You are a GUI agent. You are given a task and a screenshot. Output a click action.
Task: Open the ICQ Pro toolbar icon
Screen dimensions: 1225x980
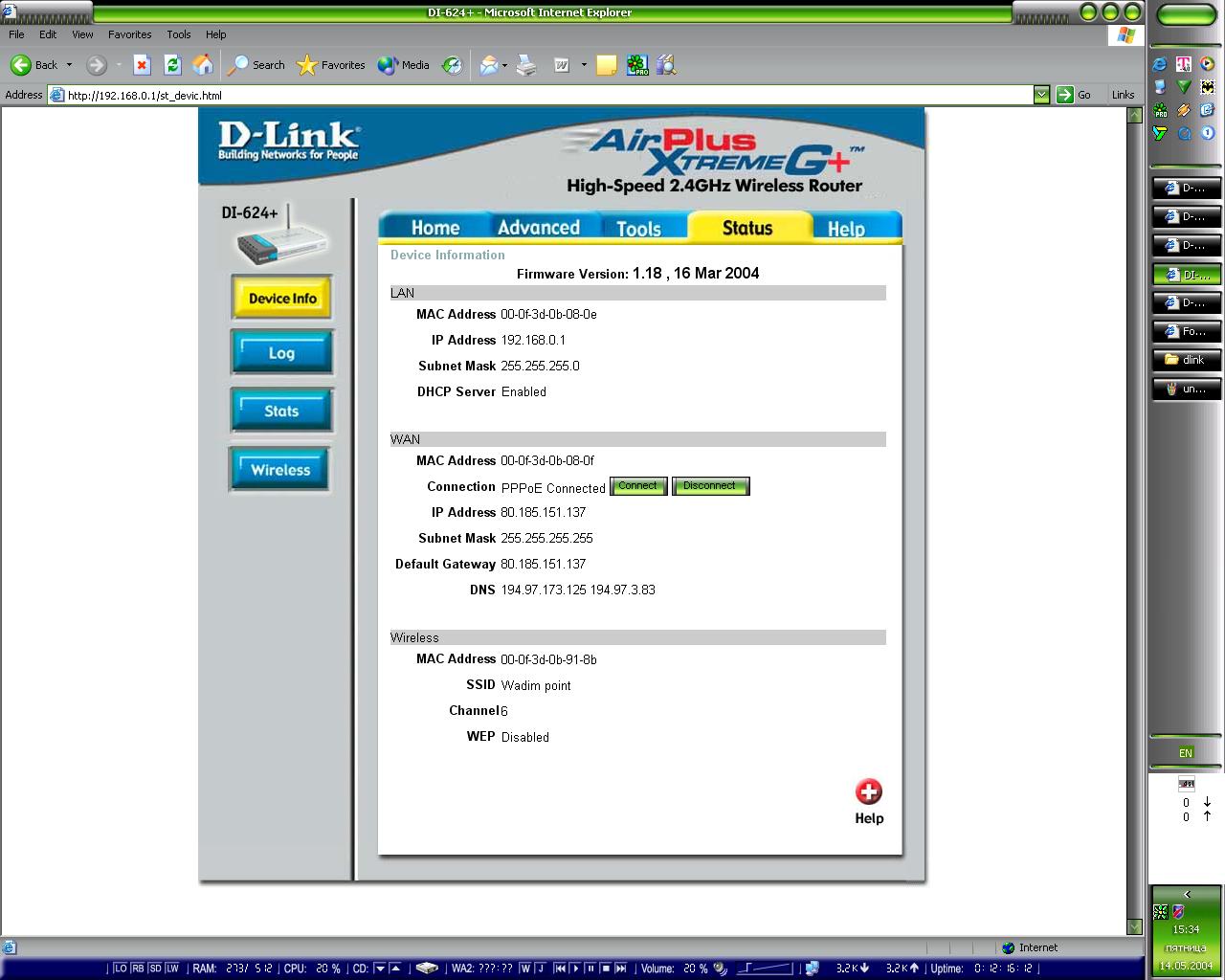tap(637, 65)
